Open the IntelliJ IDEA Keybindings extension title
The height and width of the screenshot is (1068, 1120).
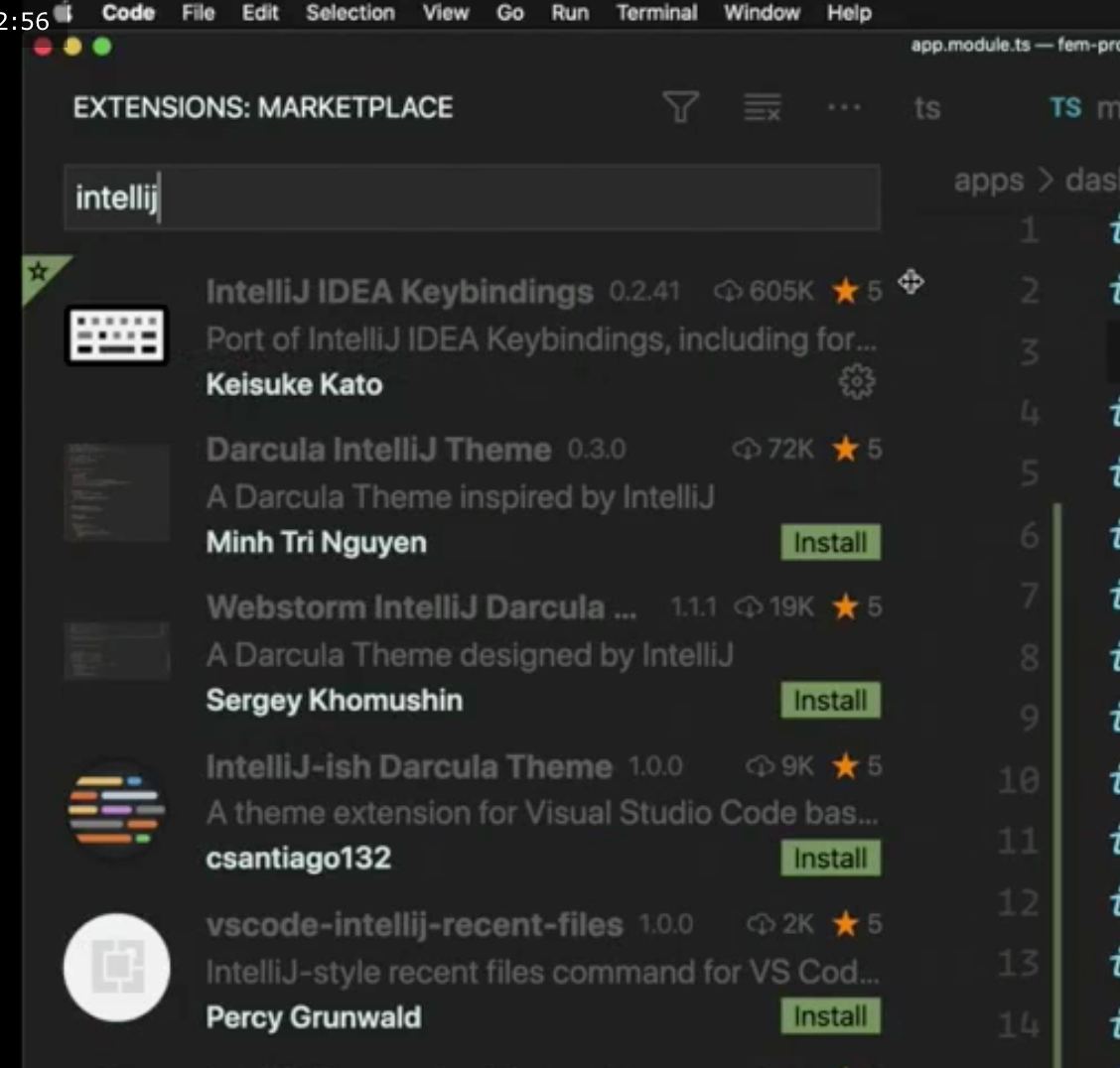(399, 291)
